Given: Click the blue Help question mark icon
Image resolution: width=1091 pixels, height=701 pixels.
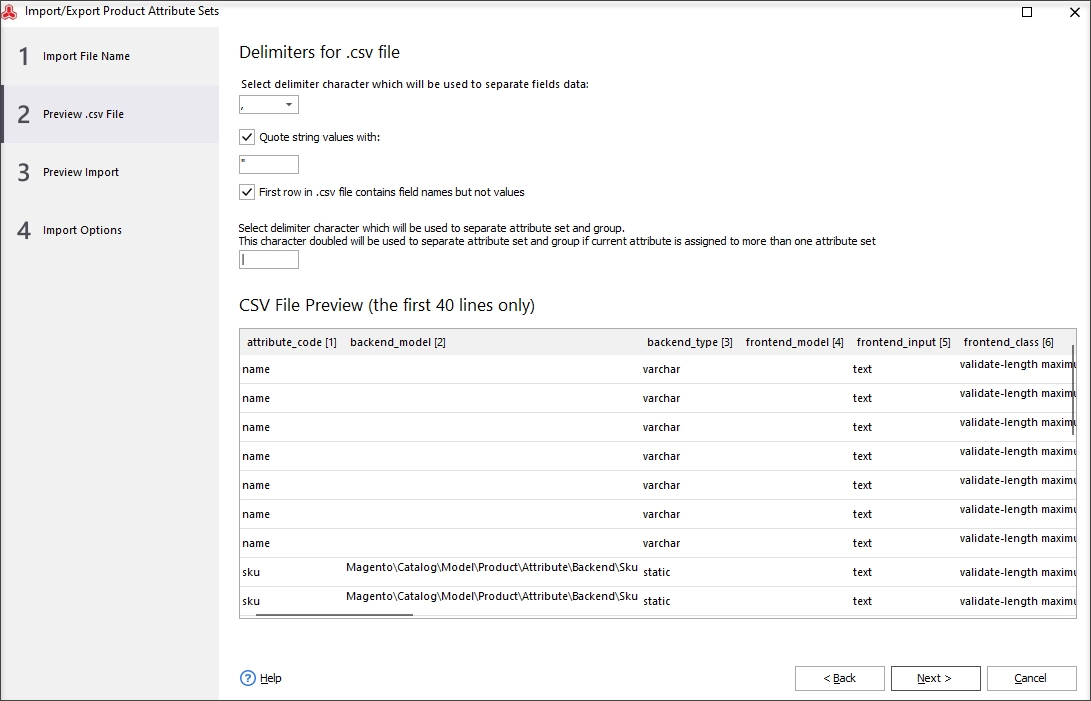Looking at the screenshot, I should pos(248,678).
